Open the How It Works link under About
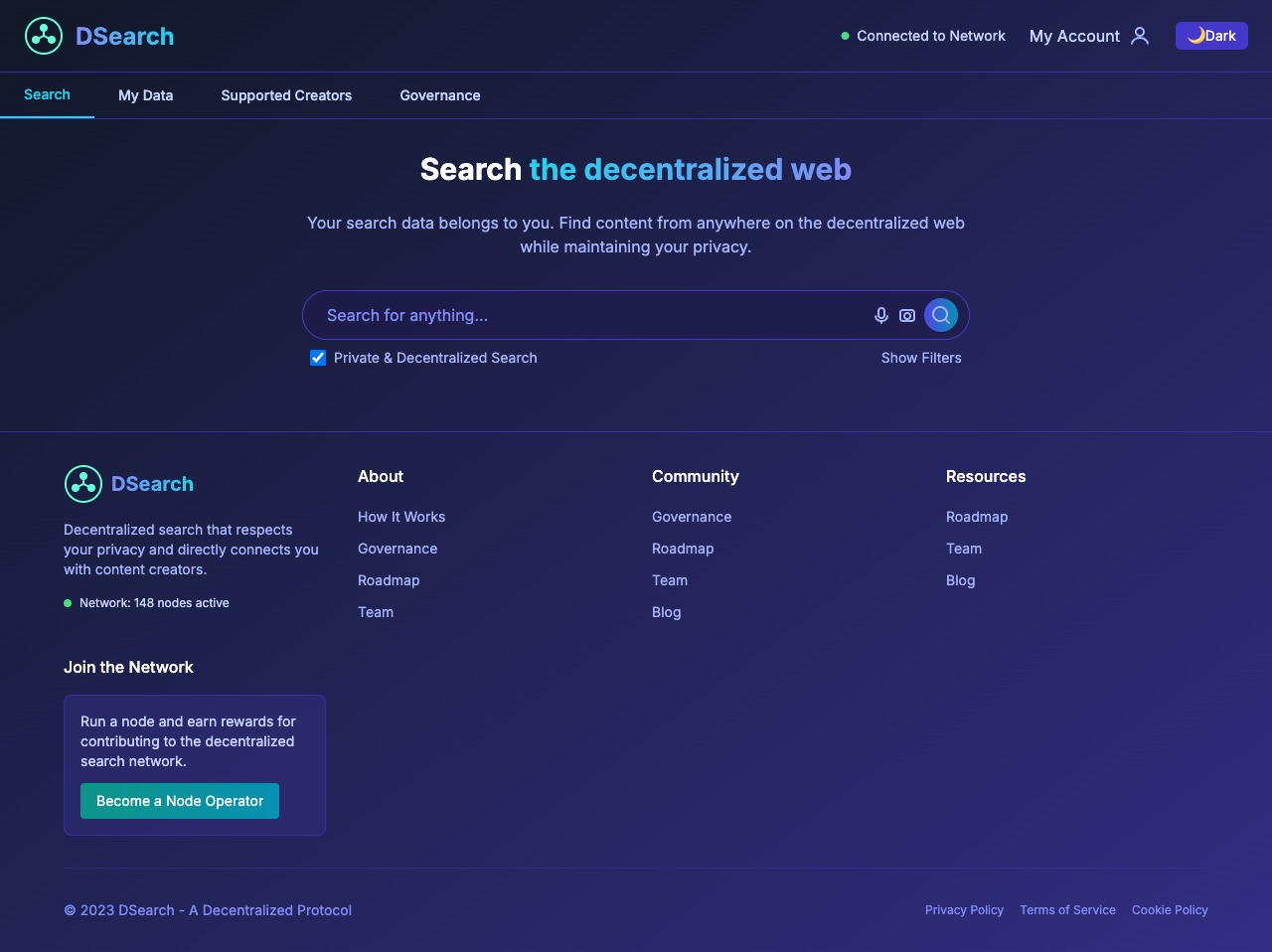1272x952 pixels. click(x=401, y=517)
